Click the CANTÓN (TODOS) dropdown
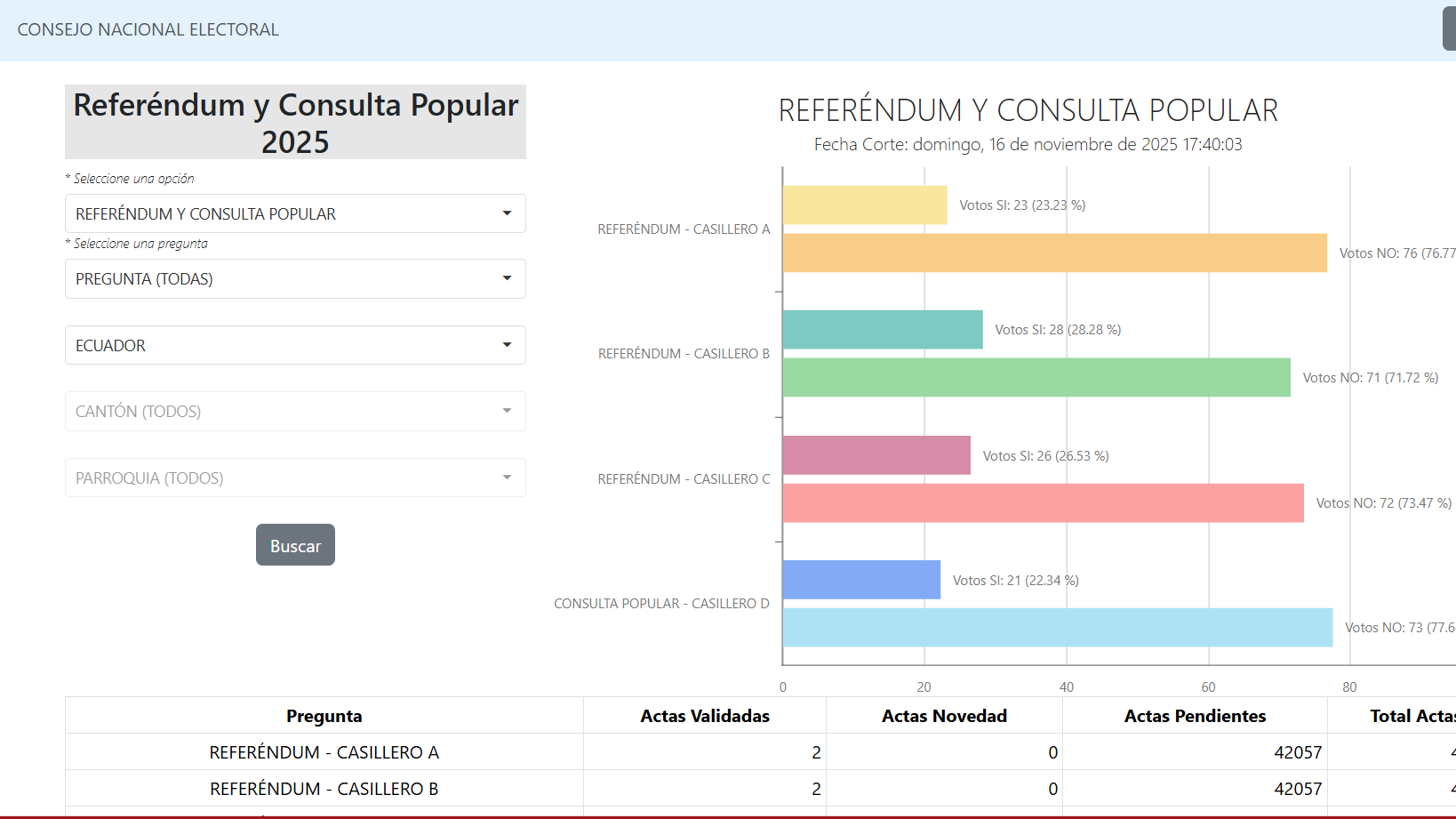 tap(294, 412)
